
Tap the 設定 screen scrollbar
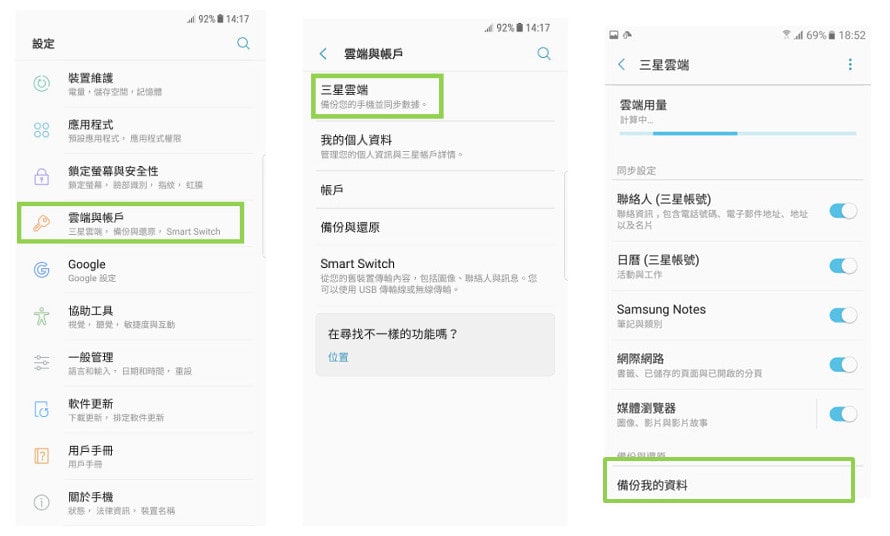[264, 206]
